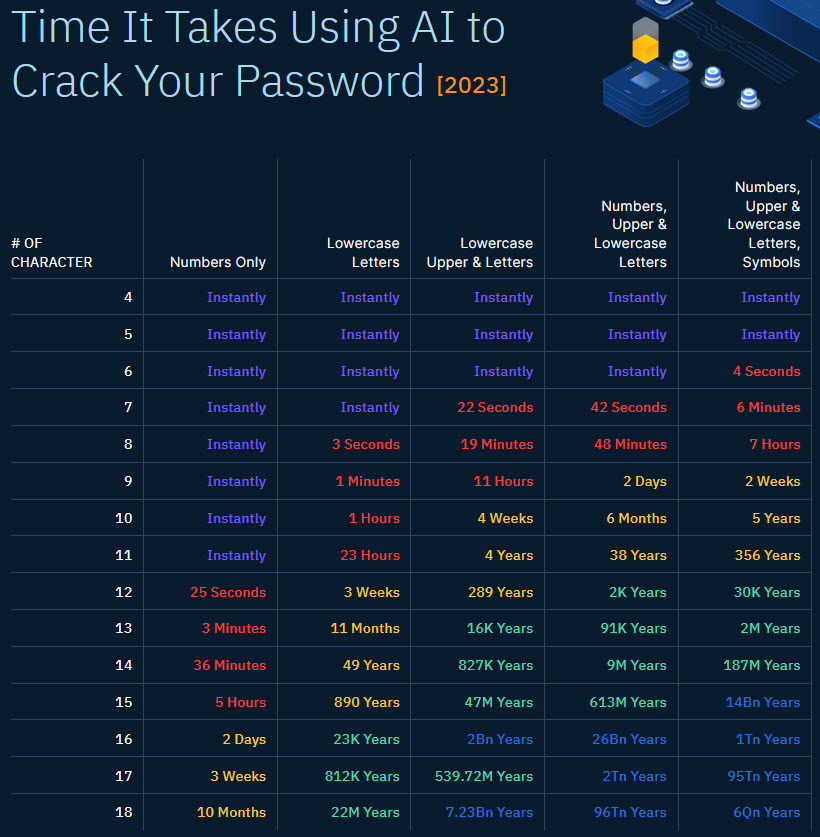Select the "25 Seconds" cell
The width and height of the screenshot is (820, 837).
(x=228, y=592)
